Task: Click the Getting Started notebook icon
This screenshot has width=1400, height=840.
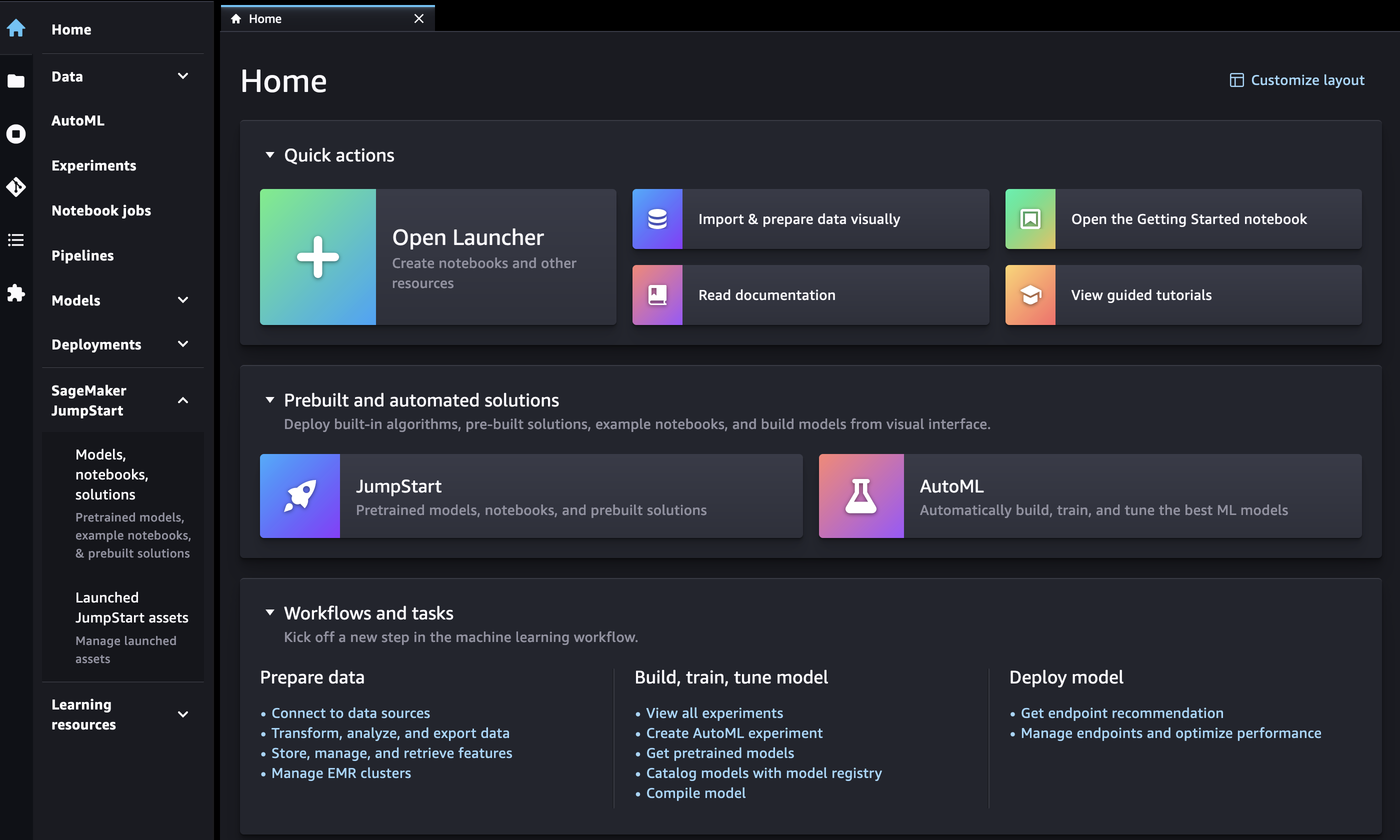Action: tap(1030, 218)
